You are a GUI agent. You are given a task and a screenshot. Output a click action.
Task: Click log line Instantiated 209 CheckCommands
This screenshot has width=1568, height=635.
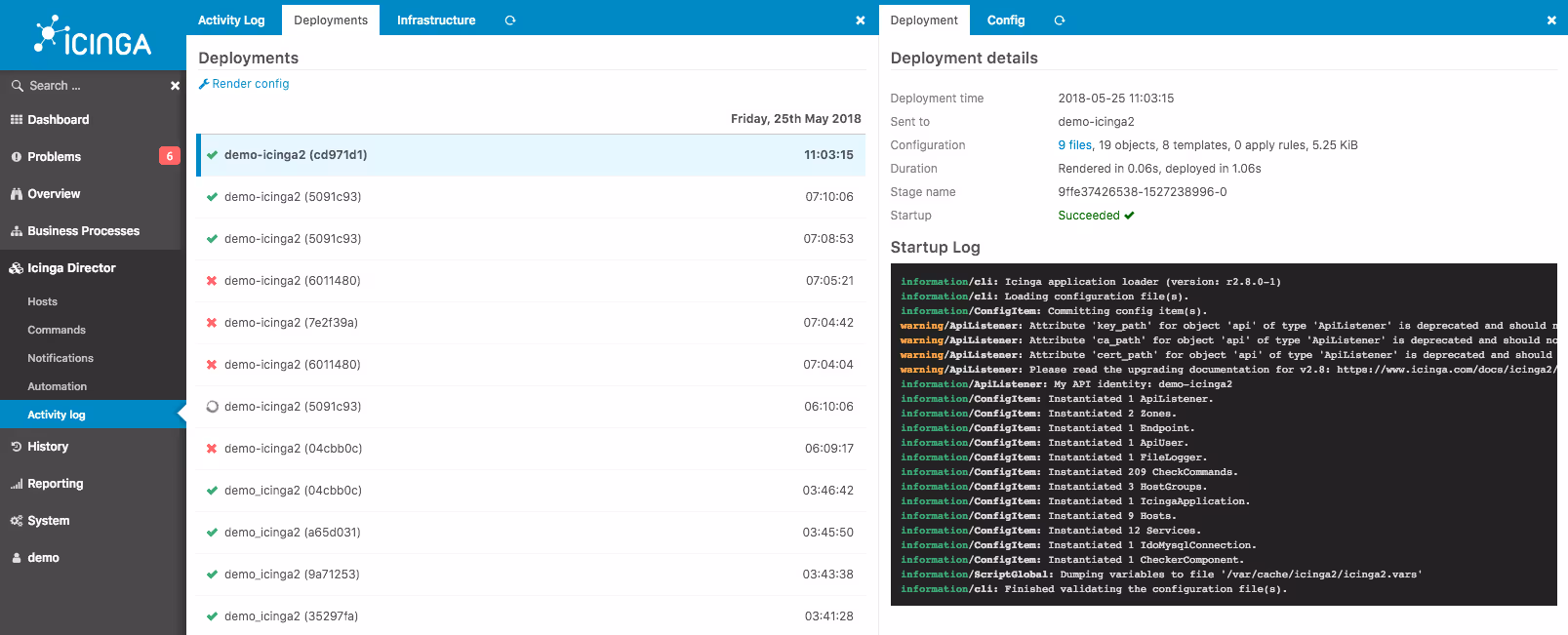(1068, 472)
